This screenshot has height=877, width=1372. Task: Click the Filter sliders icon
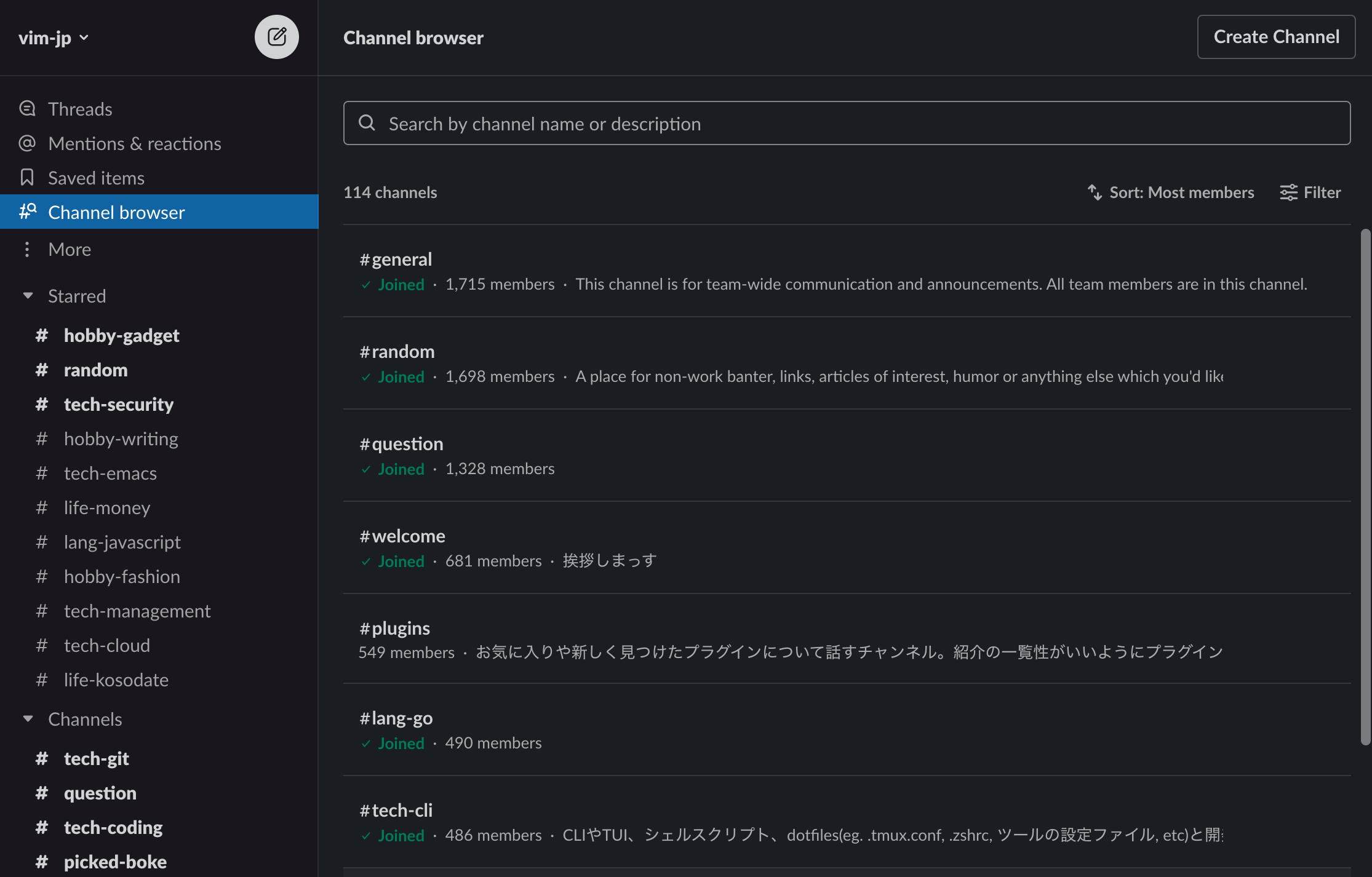pos(1288,192)
